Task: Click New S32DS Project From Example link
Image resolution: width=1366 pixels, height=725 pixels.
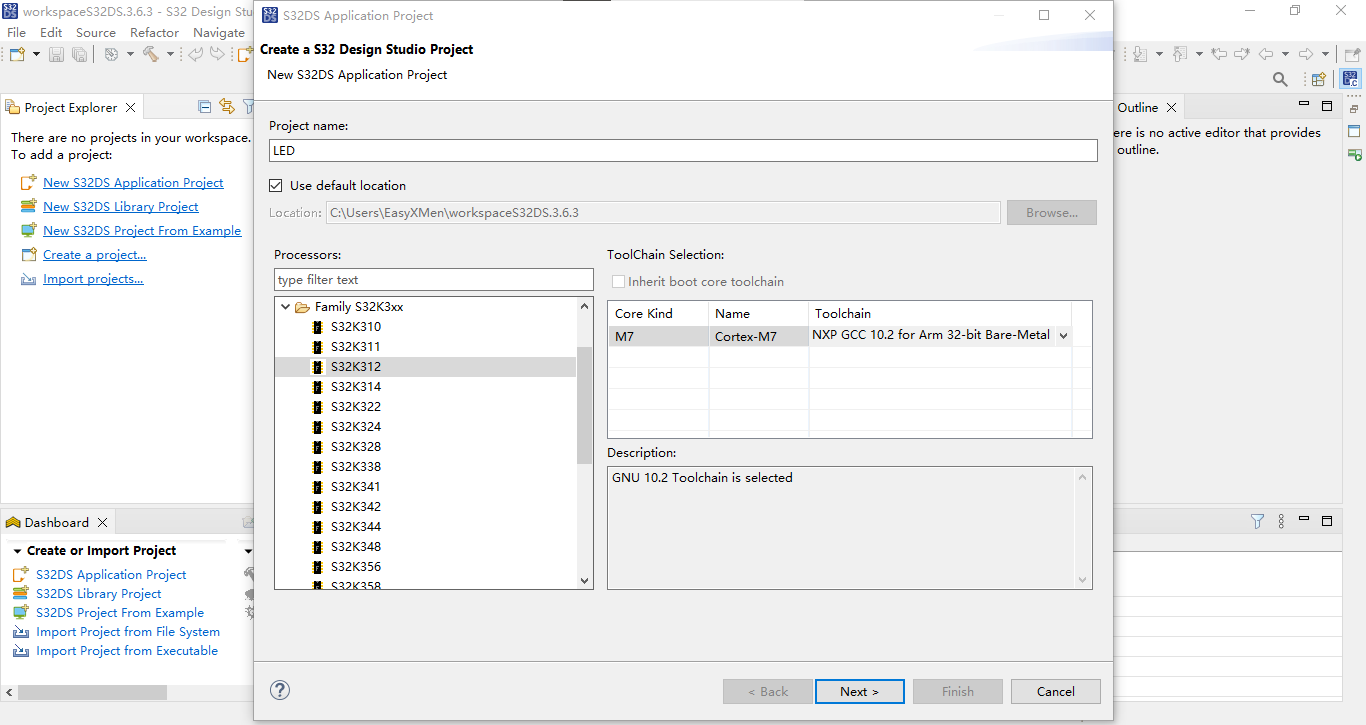Action: [142, 230]
